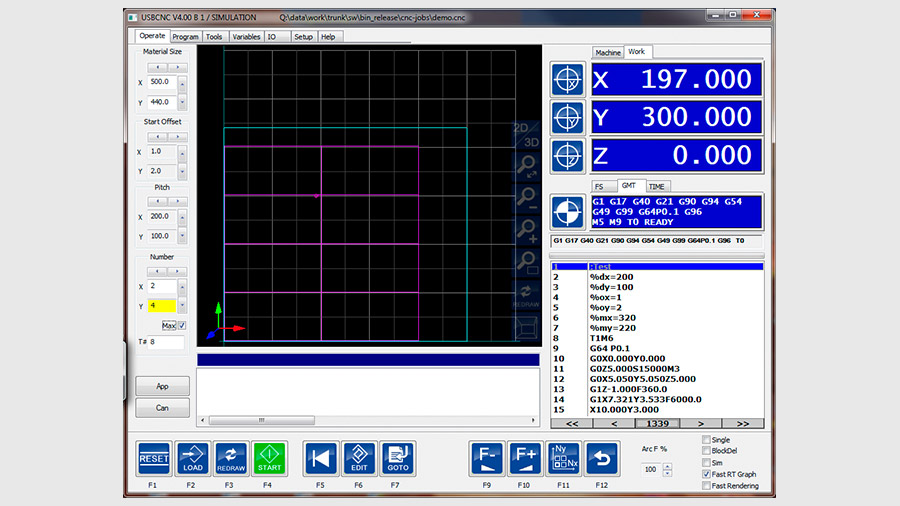Click the Number Y input field
Image resolution: width=900 pixels, height=506 pixels.
160,305
